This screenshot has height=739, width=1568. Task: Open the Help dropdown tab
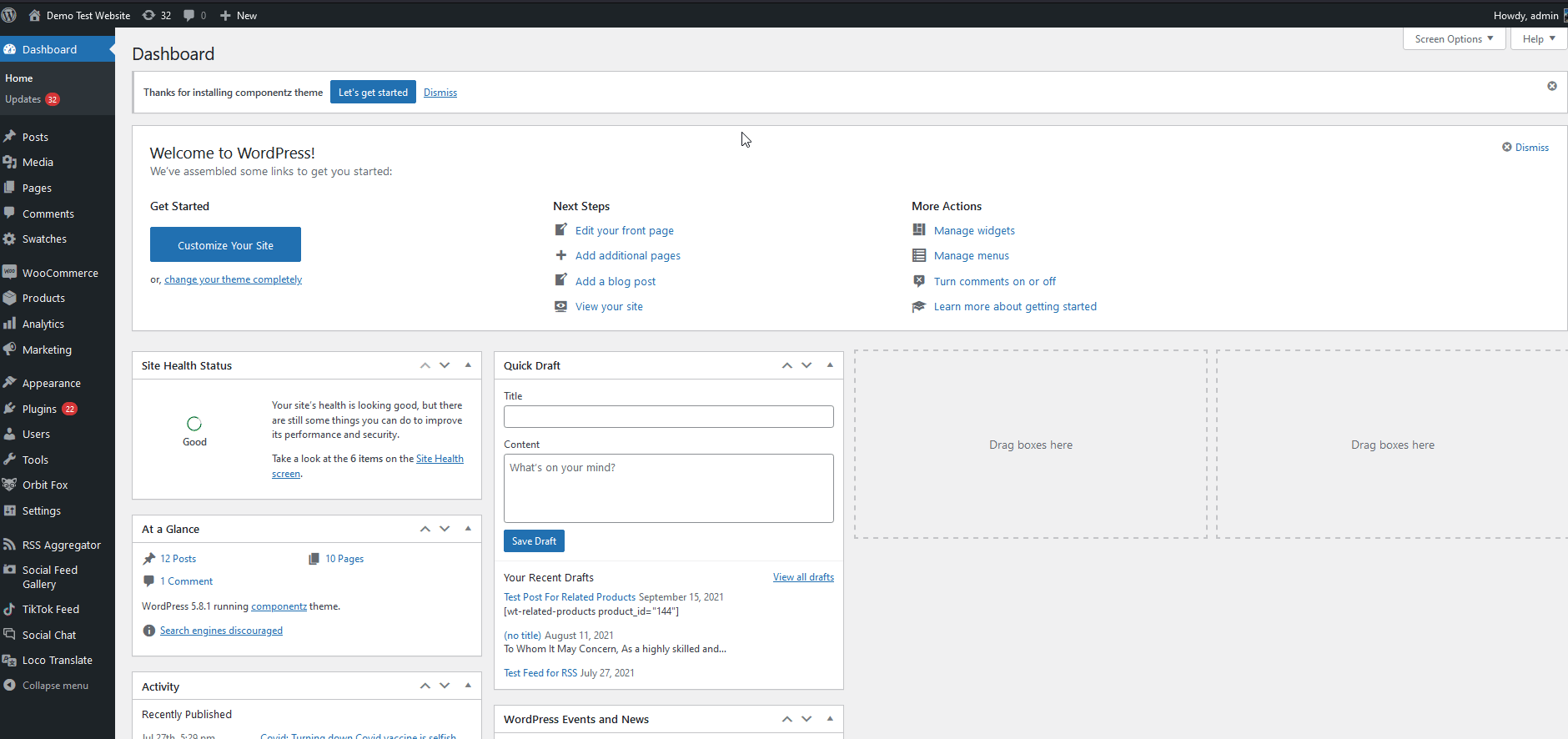point(1539,39)
